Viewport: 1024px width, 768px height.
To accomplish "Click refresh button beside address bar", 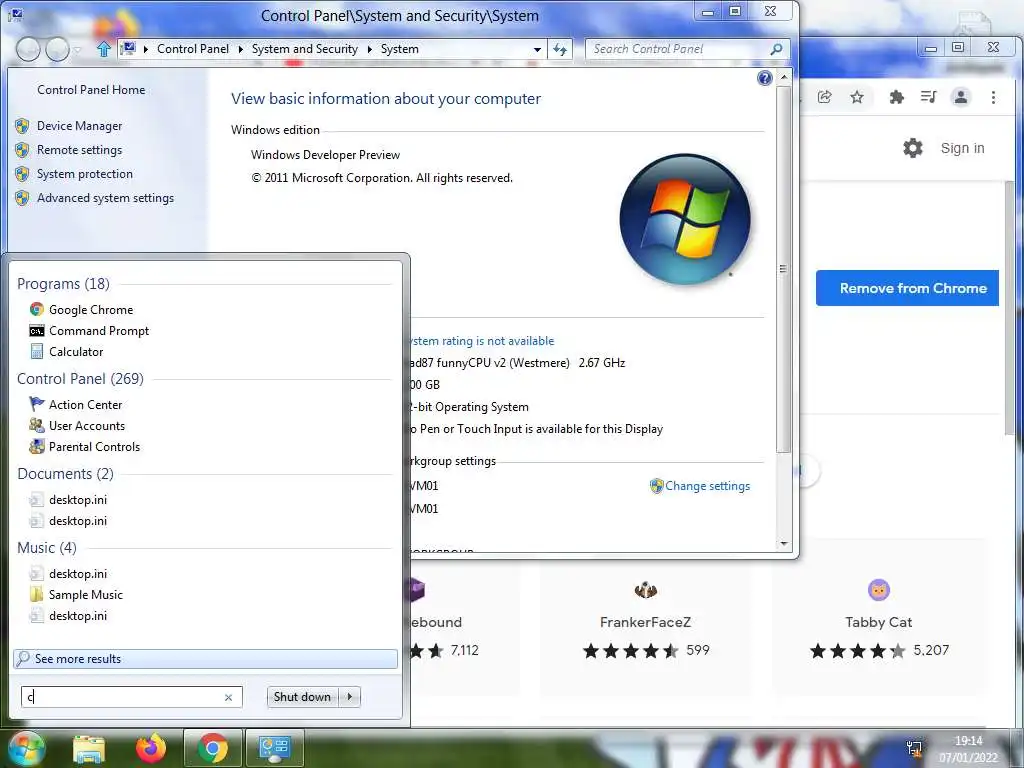I will [x=560, y=49].
